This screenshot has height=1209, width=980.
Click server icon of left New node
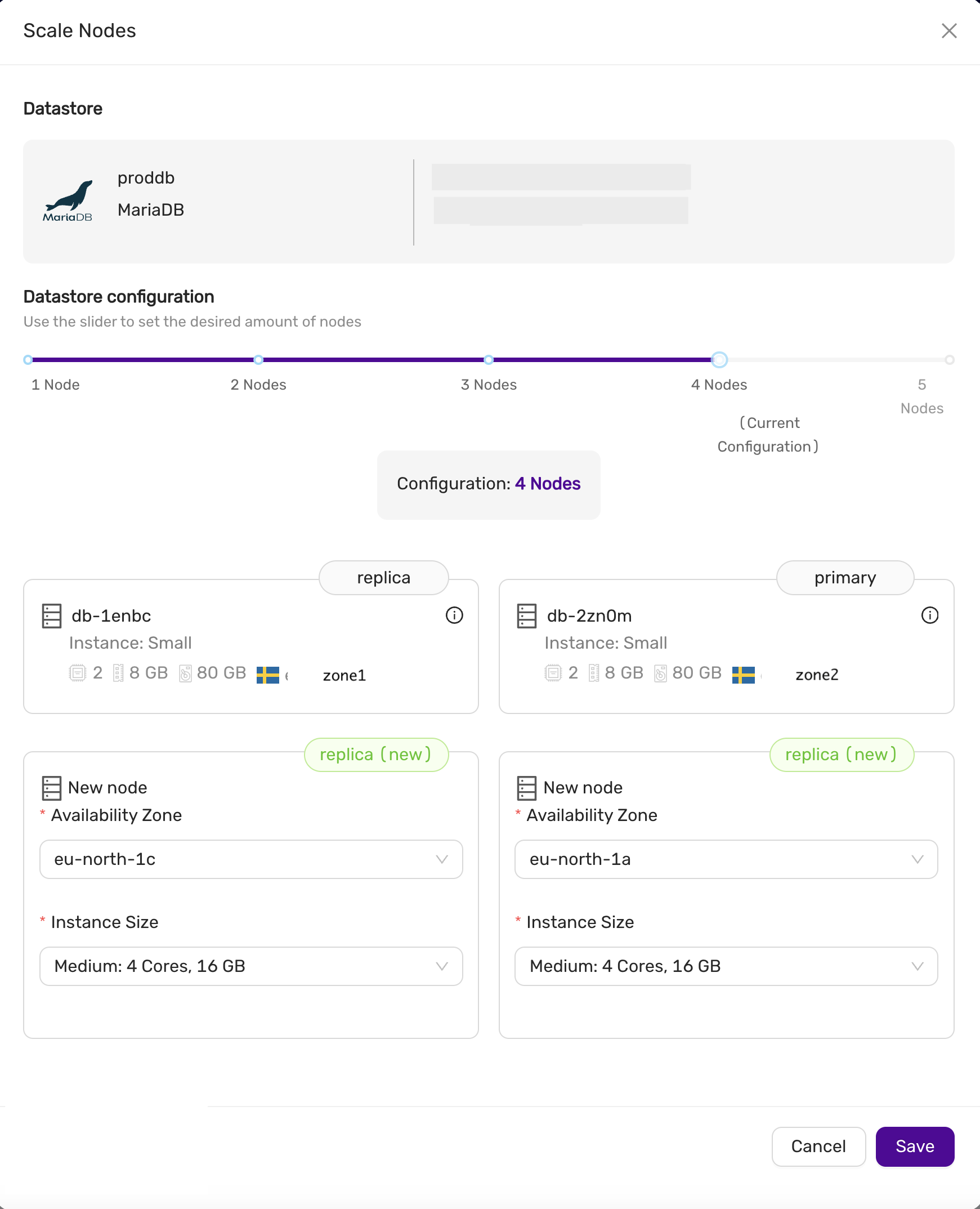pyautogui.click(x=51, y=788)
